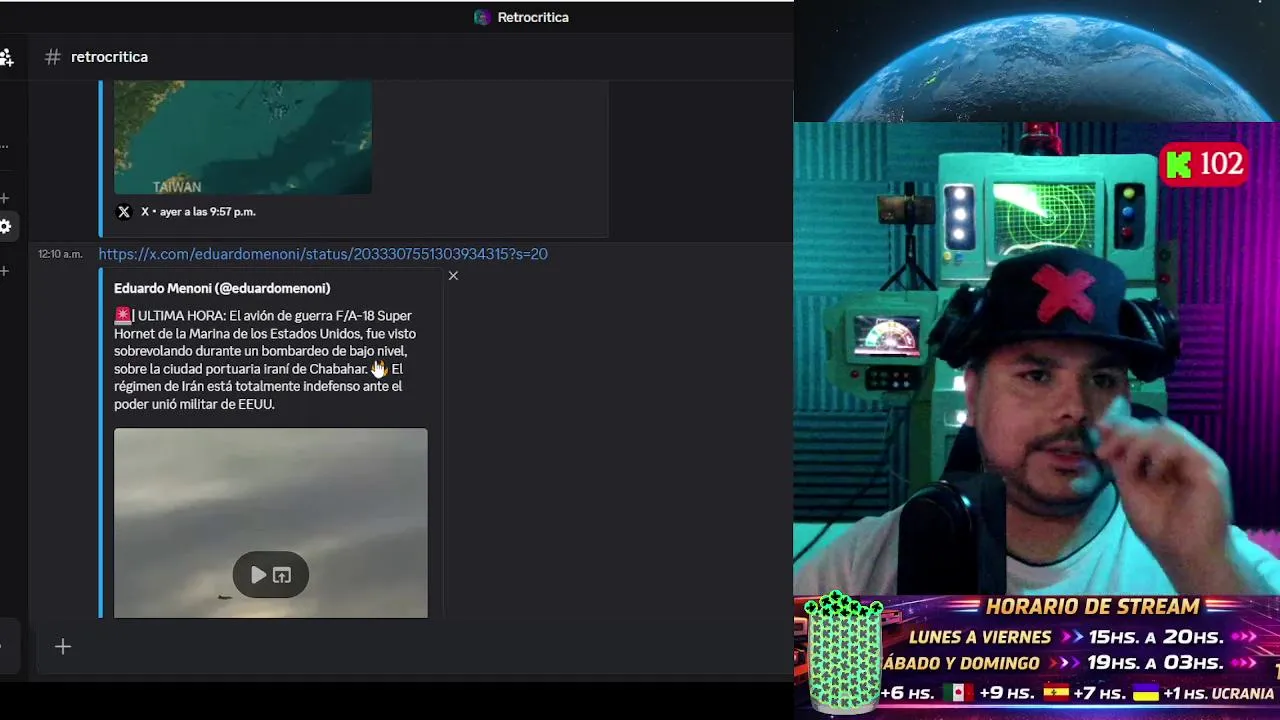
Task: Open the video in a pop-out window
Action: 282,575
